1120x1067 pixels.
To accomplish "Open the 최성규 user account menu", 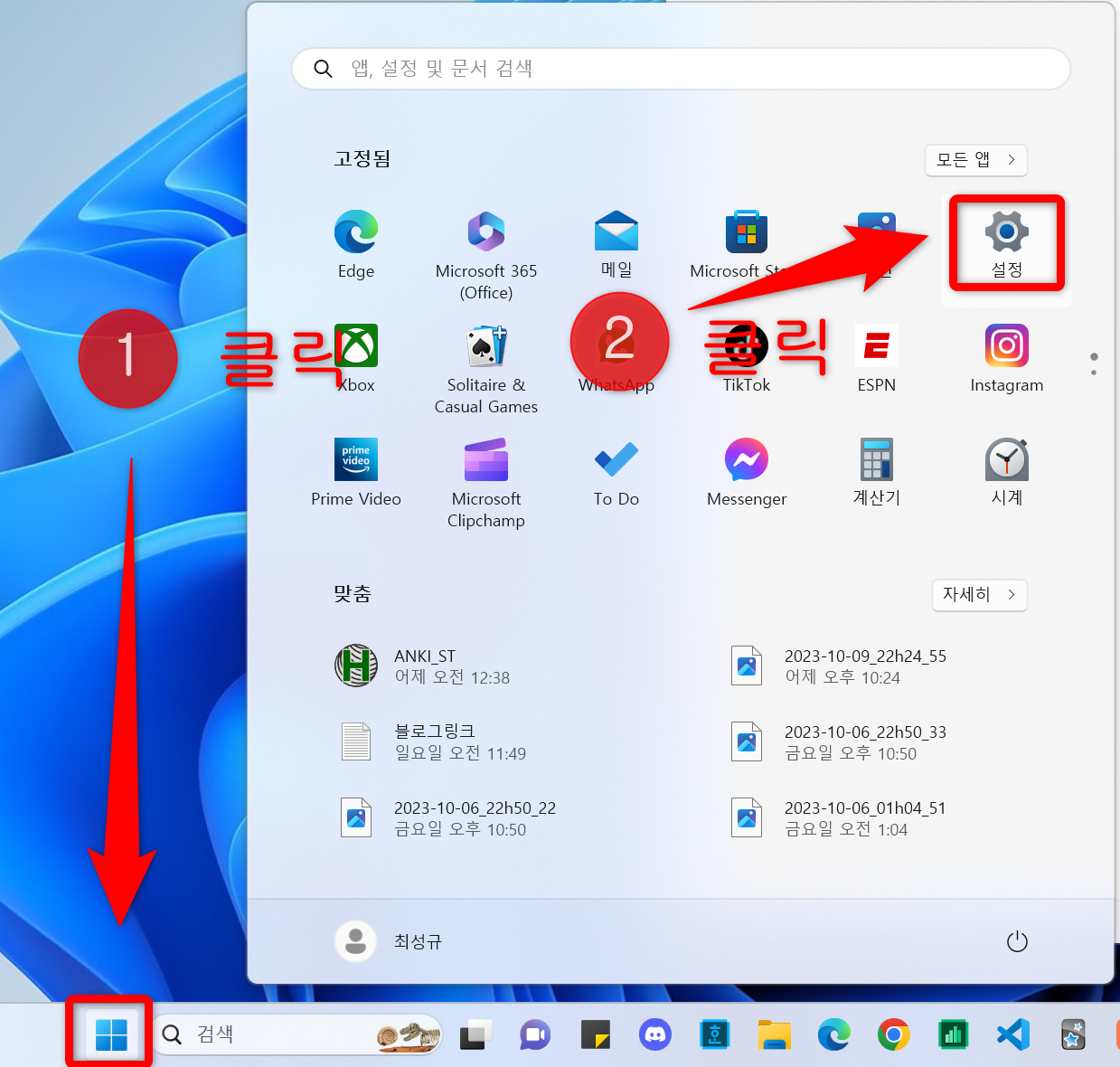I will [x=389, y=941].
